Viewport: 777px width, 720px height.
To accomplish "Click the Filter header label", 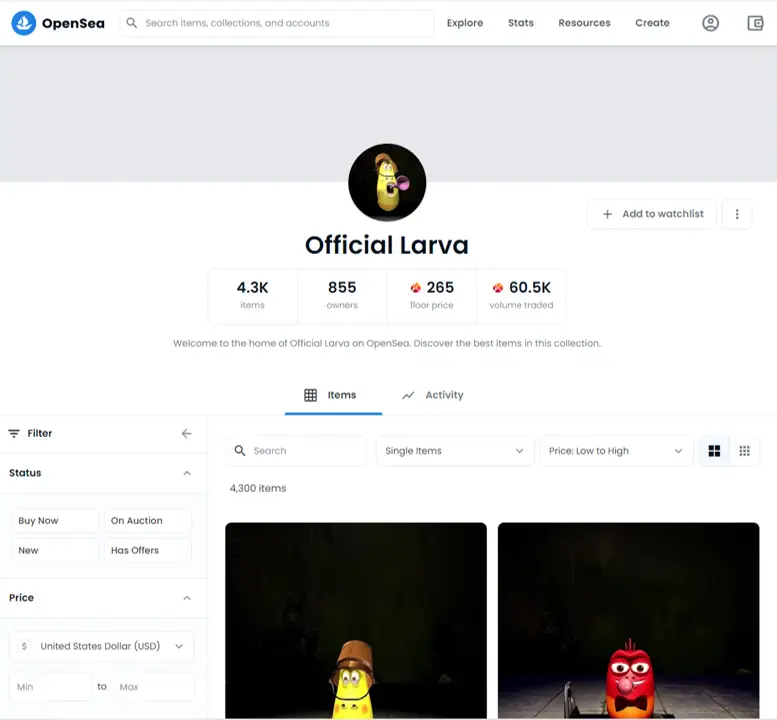I will (40, 434).
